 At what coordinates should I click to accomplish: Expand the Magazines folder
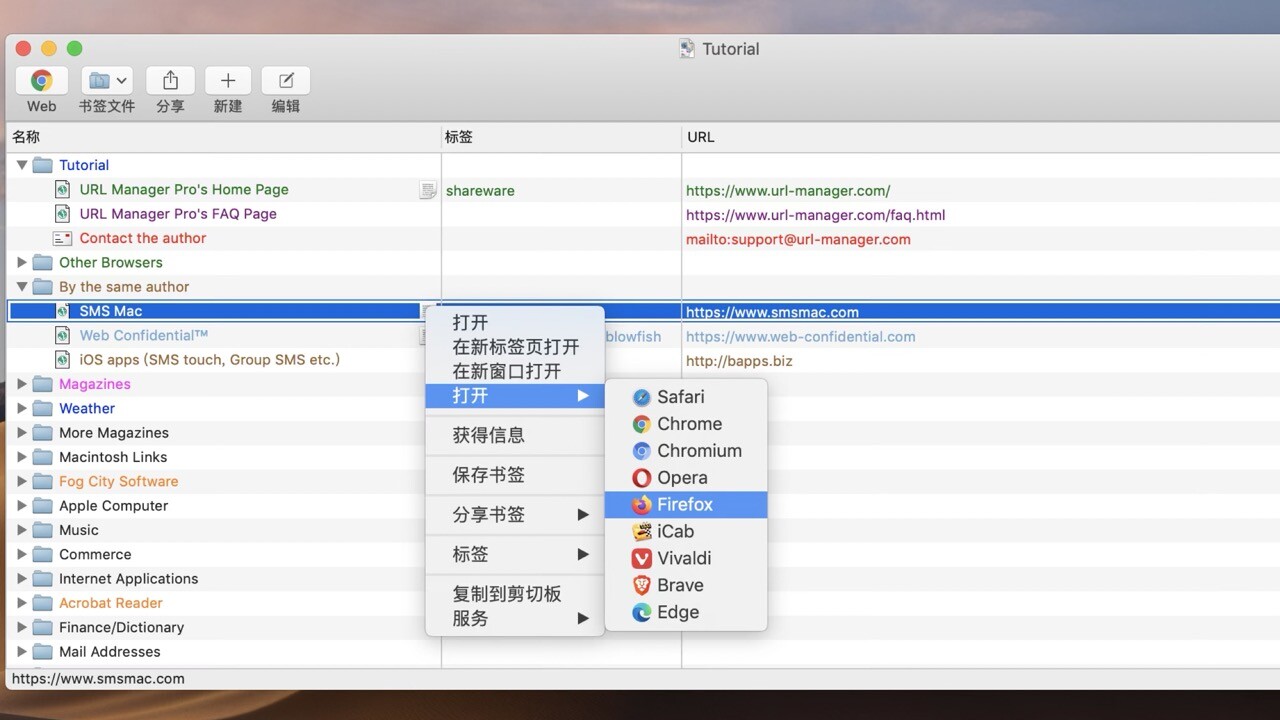click(x=22, y=384)
